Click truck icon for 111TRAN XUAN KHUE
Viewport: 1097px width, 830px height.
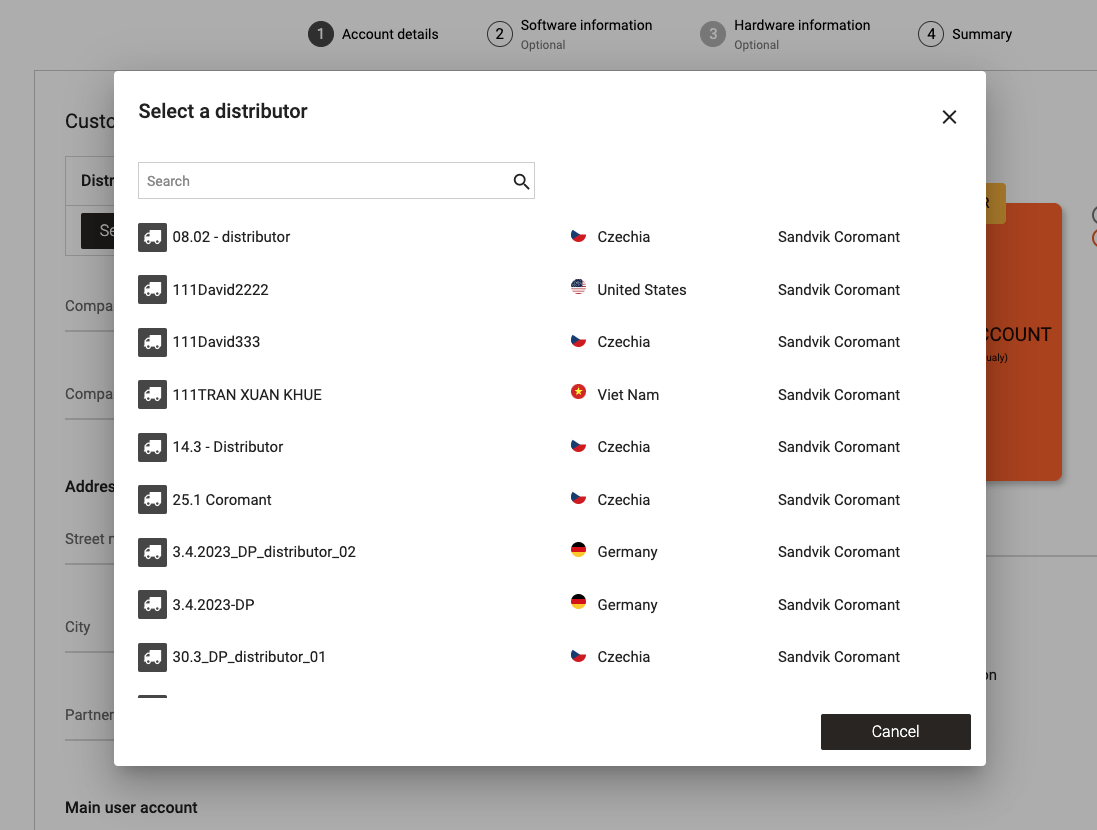tap(152, 395)
